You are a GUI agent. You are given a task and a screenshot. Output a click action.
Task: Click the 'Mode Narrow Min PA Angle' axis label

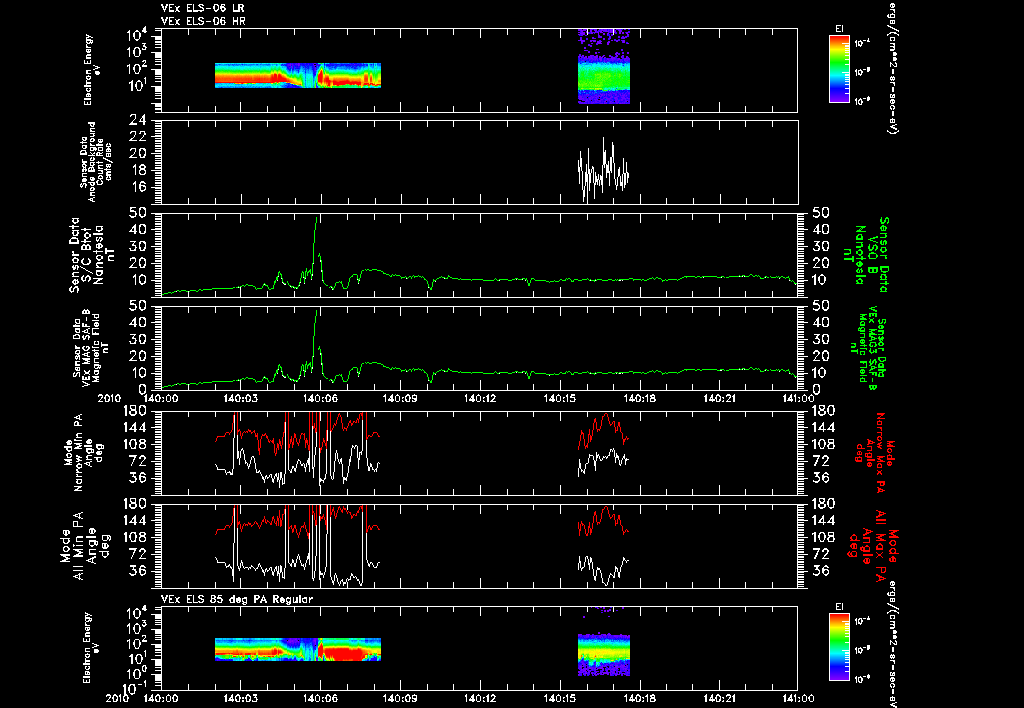[84, 453]
